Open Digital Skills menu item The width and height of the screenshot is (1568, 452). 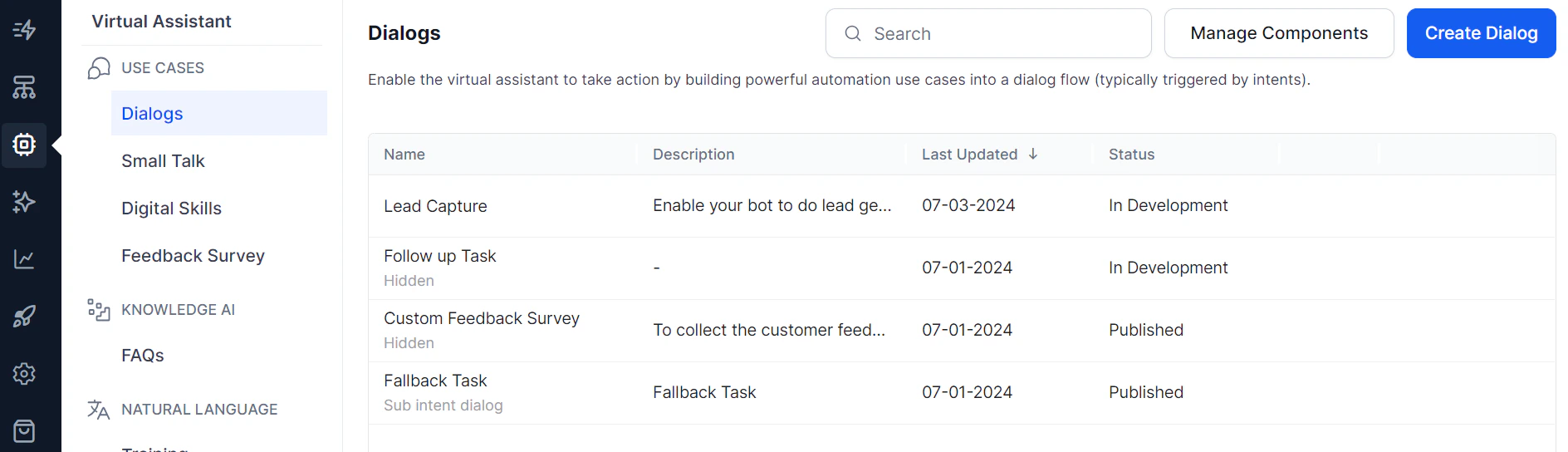click(x=171, y=209)
